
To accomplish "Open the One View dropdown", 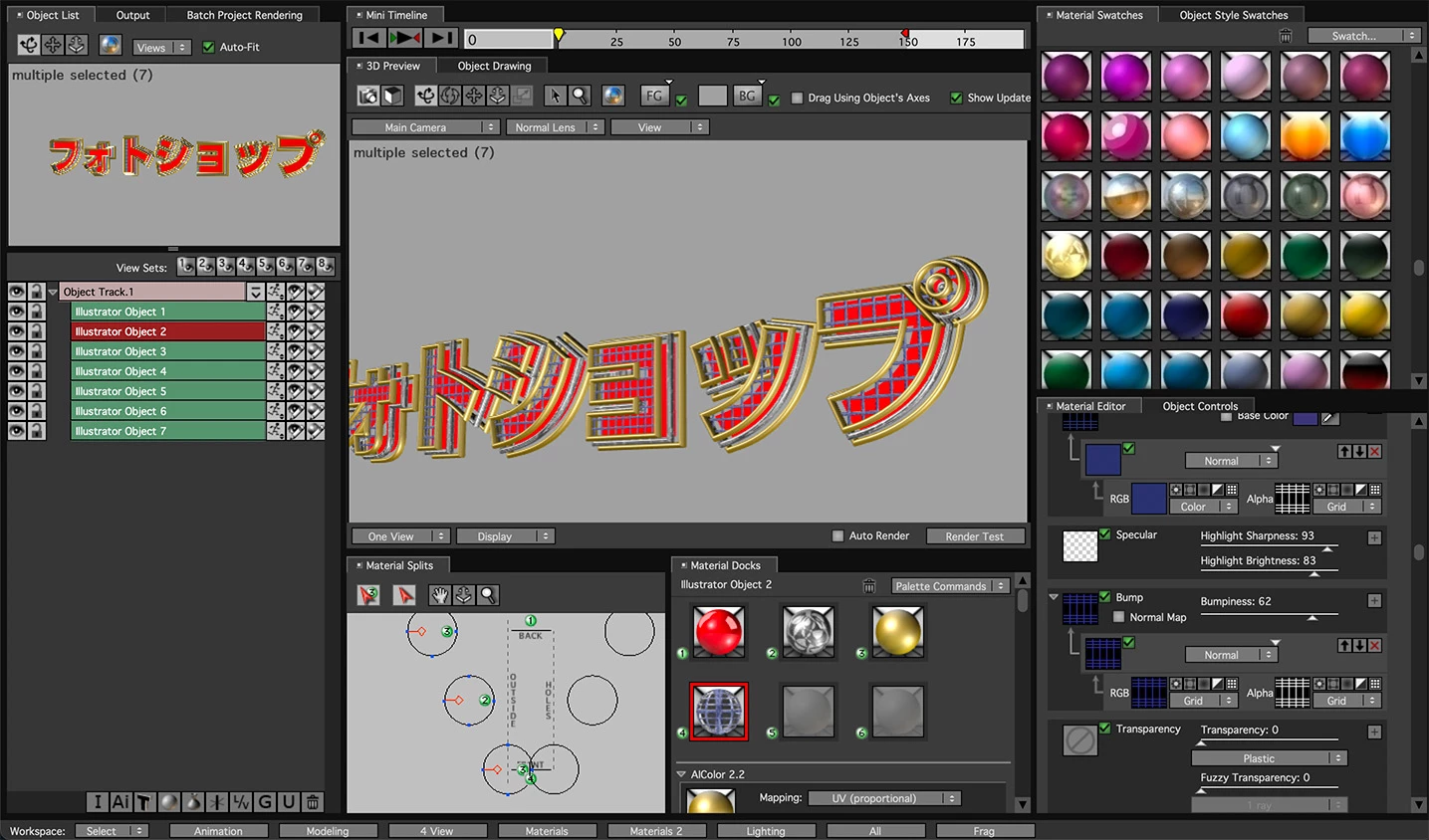I will pyautogui.click(x=399, y=536).
